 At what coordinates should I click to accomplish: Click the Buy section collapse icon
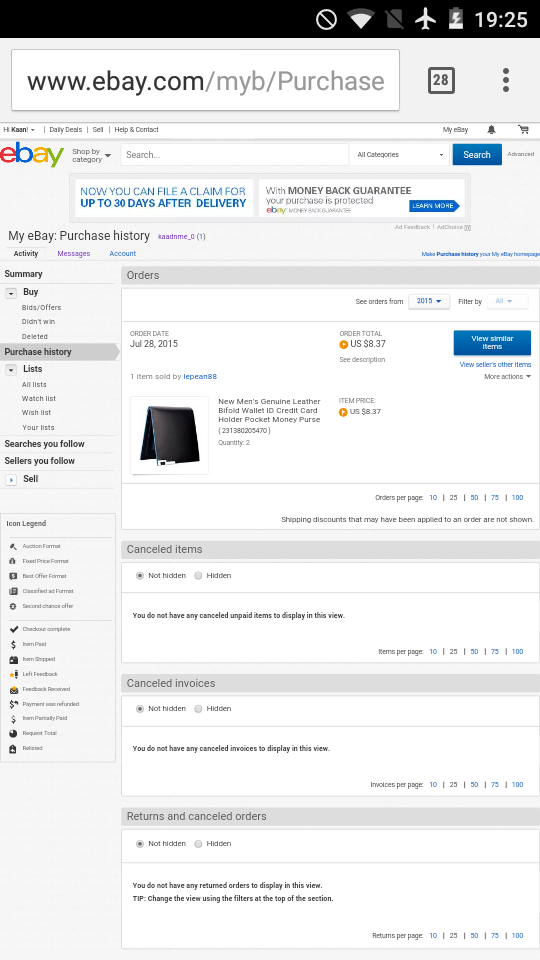(x=11, y=293)
